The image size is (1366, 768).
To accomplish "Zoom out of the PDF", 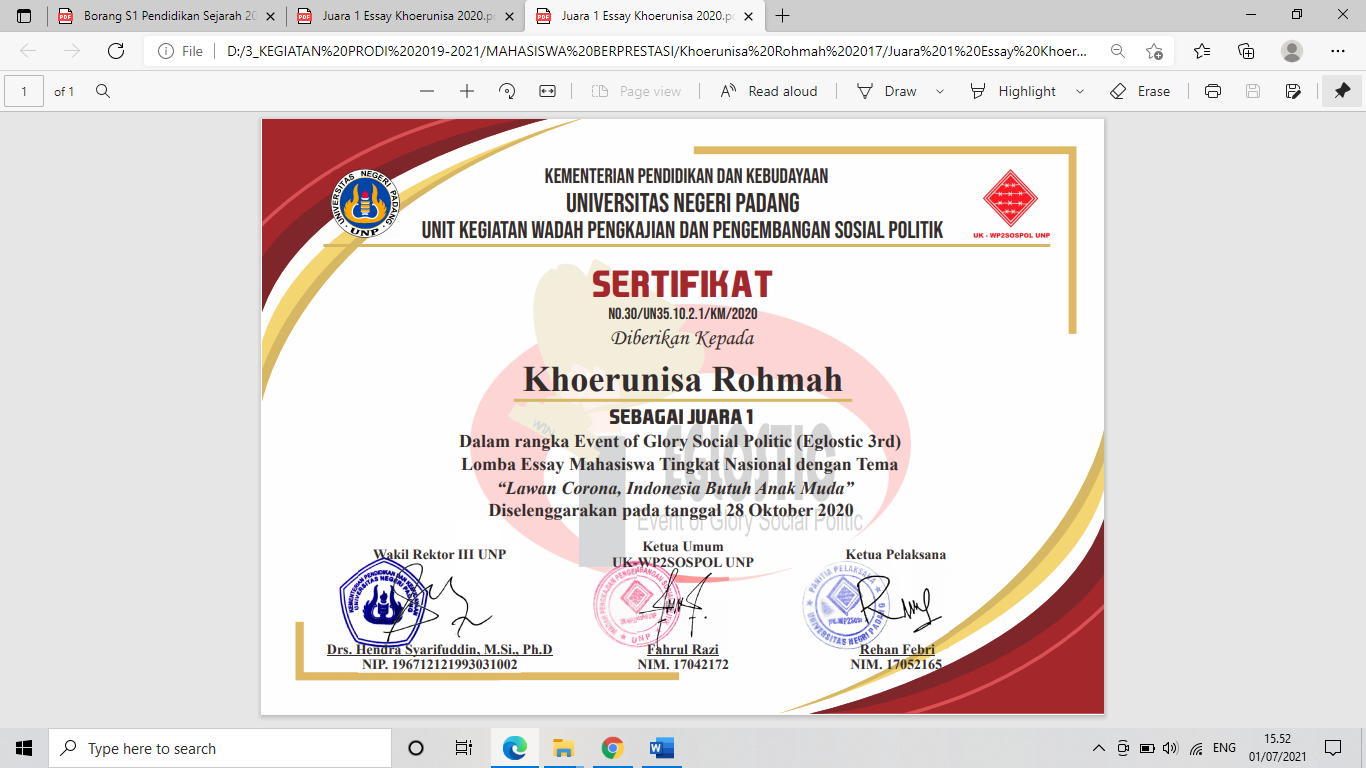I will (x=427, y=91).
